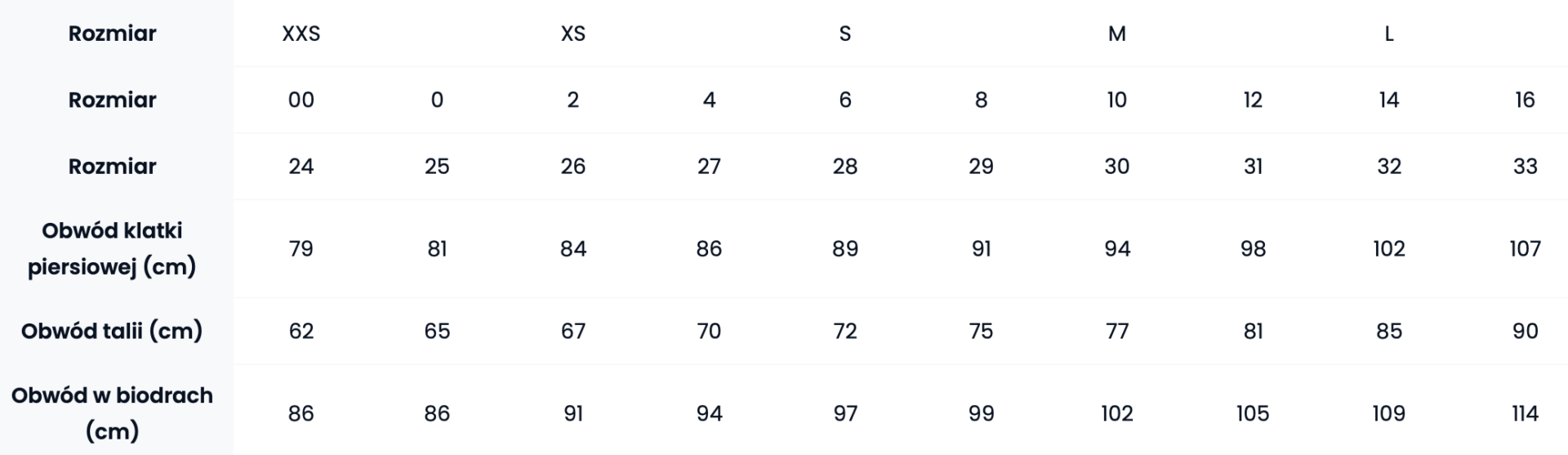Viewport: 1568px width, 455px height.
Task: Select waist measurement value 90
Action: 1525,331
